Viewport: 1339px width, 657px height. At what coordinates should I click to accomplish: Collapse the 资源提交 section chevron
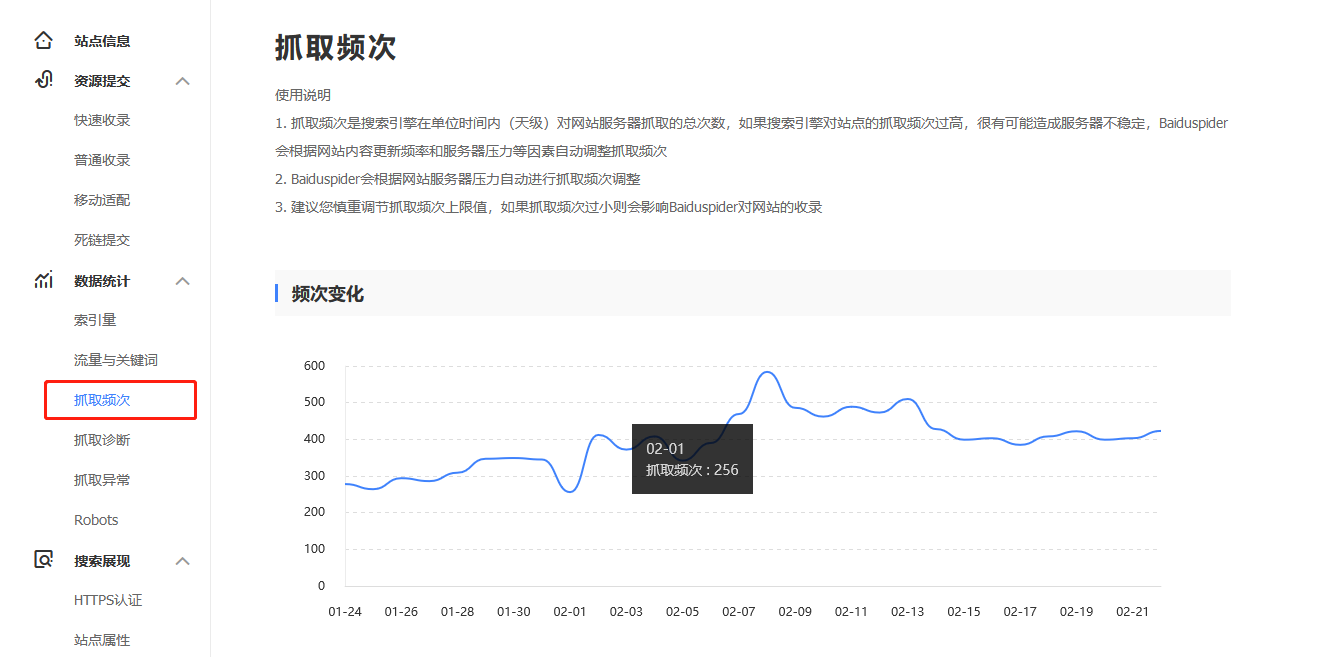pyautogui.click(x=183, y=81)
